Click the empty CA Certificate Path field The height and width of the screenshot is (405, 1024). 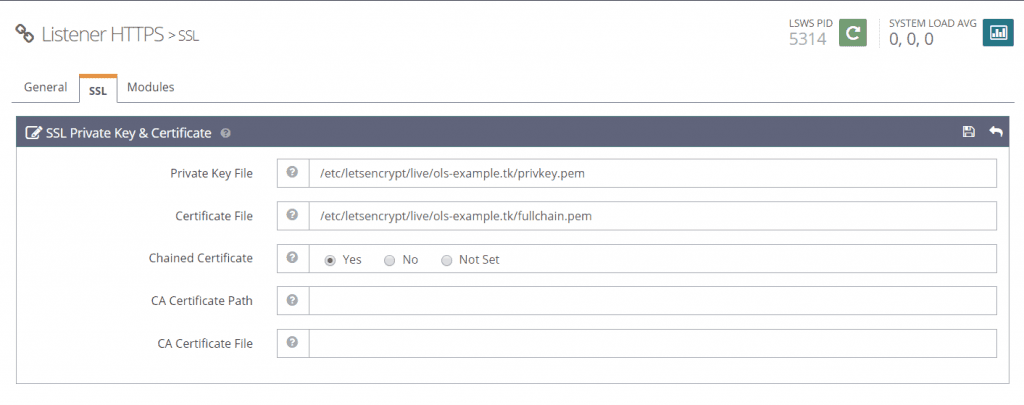coord(652,300)
